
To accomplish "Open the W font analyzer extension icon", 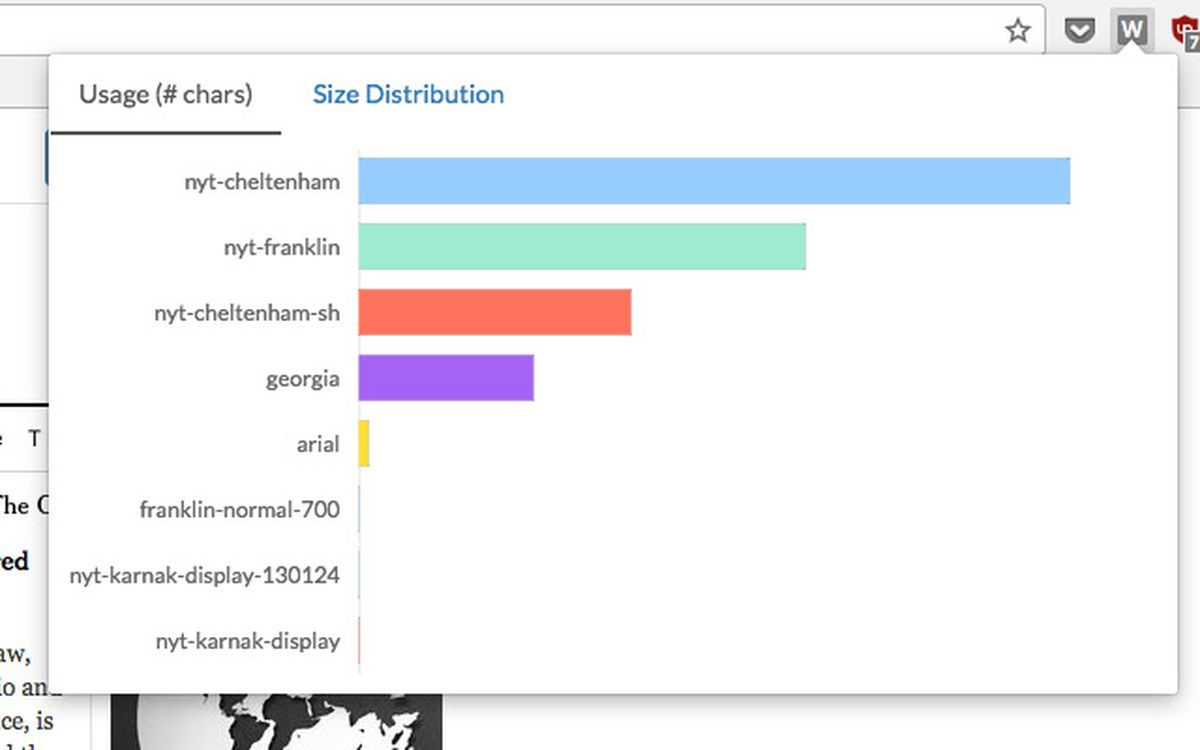I will tap(1131, 29).
